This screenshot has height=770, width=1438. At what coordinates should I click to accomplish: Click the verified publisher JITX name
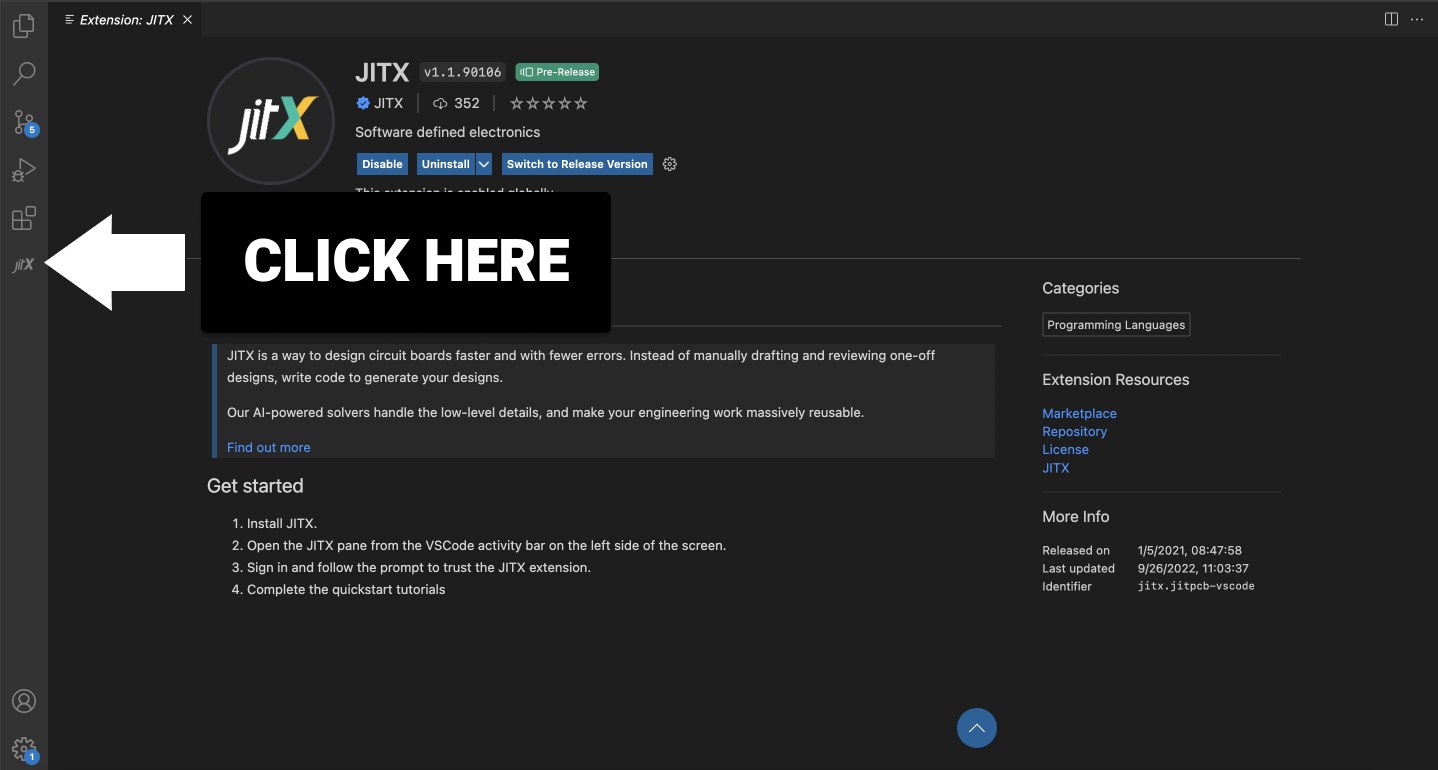[x=380, y=103]
